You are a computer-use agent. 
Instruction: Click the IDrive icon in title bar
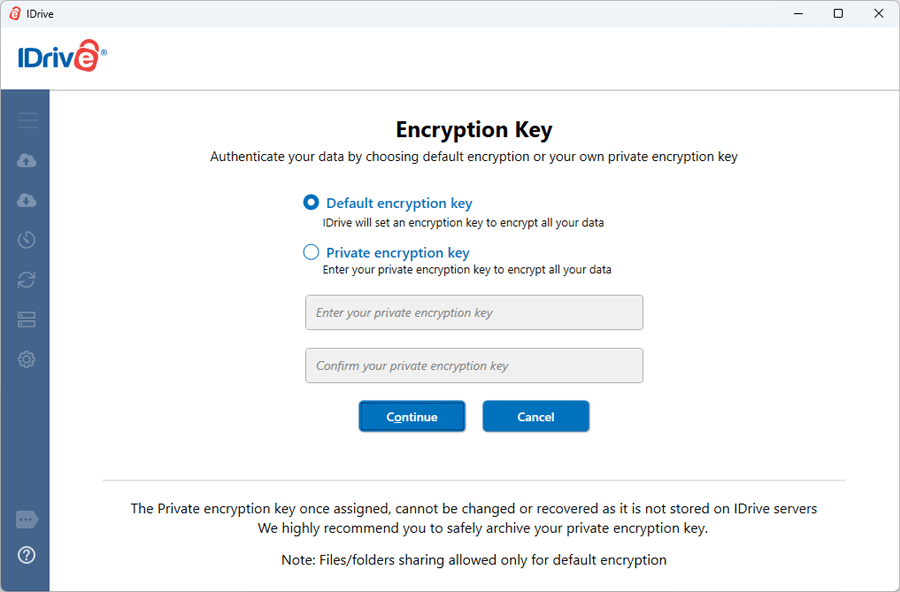coord(15,13)
